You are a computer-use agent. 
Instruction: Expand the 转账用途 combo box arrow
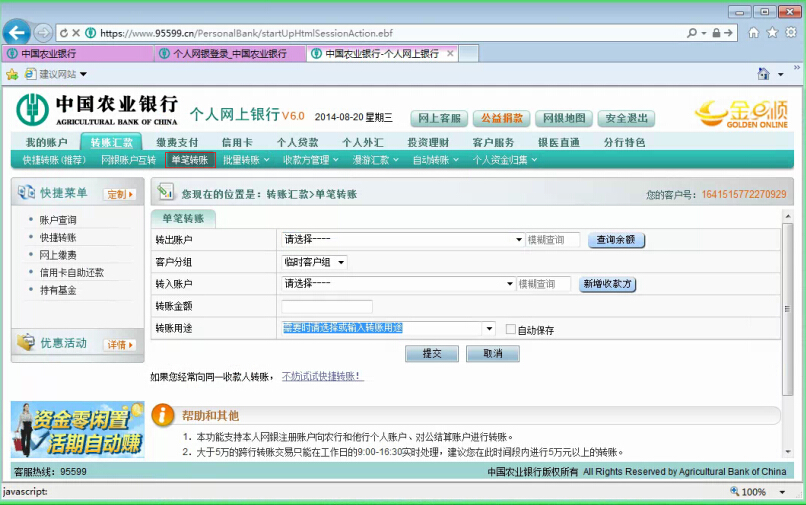point(489,328)
